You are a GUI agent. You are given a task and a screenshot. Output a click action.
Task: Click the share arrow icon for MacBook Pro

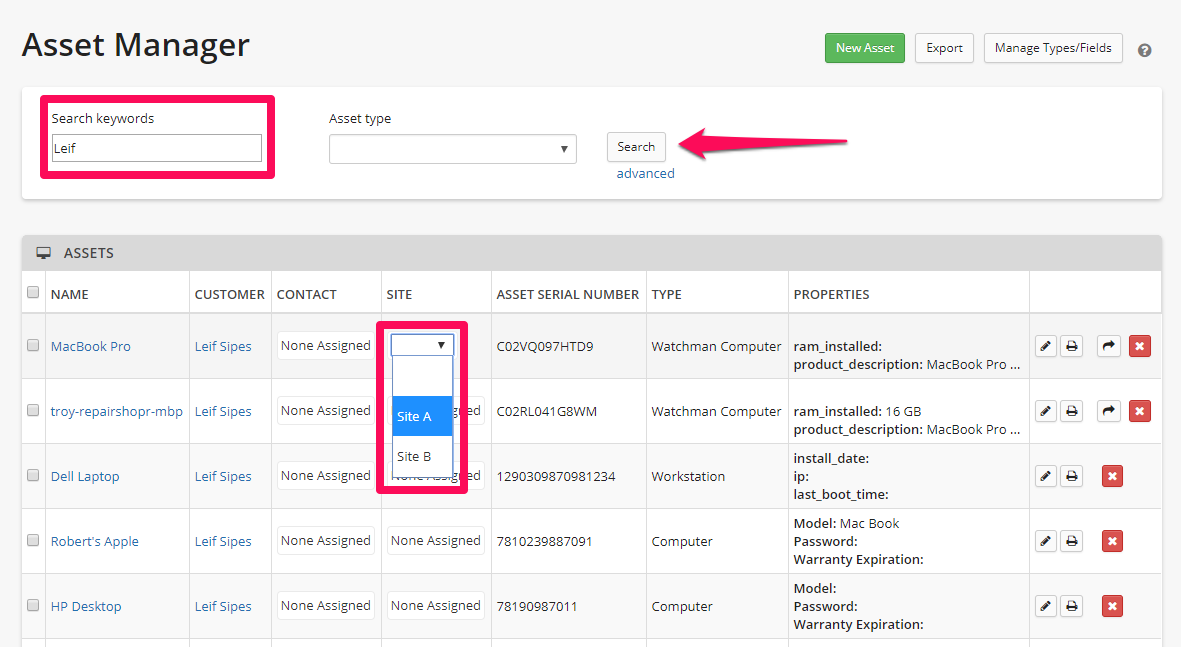pos(1107,346)
